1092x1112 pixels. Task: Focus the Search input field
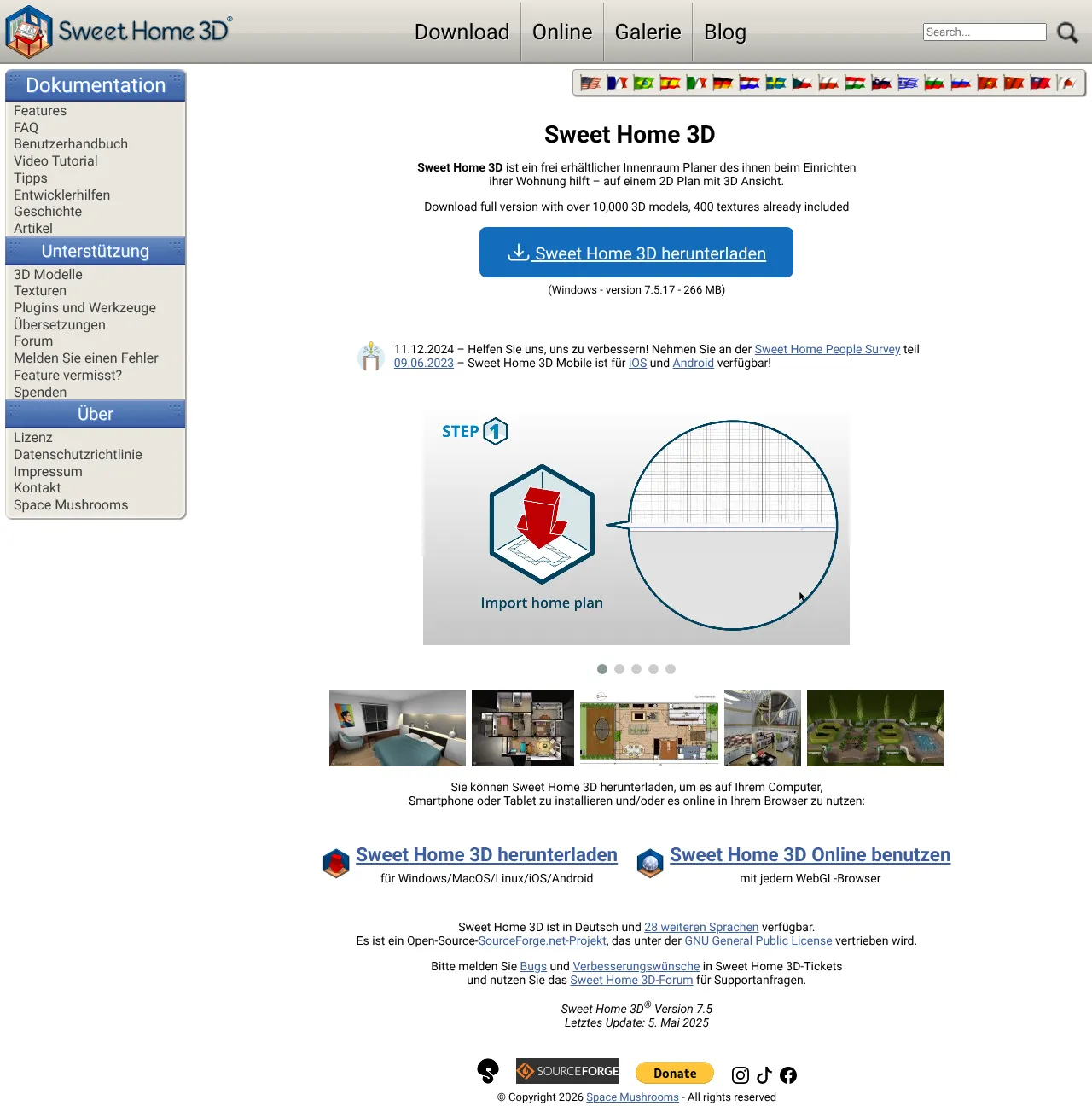[984, 32]
